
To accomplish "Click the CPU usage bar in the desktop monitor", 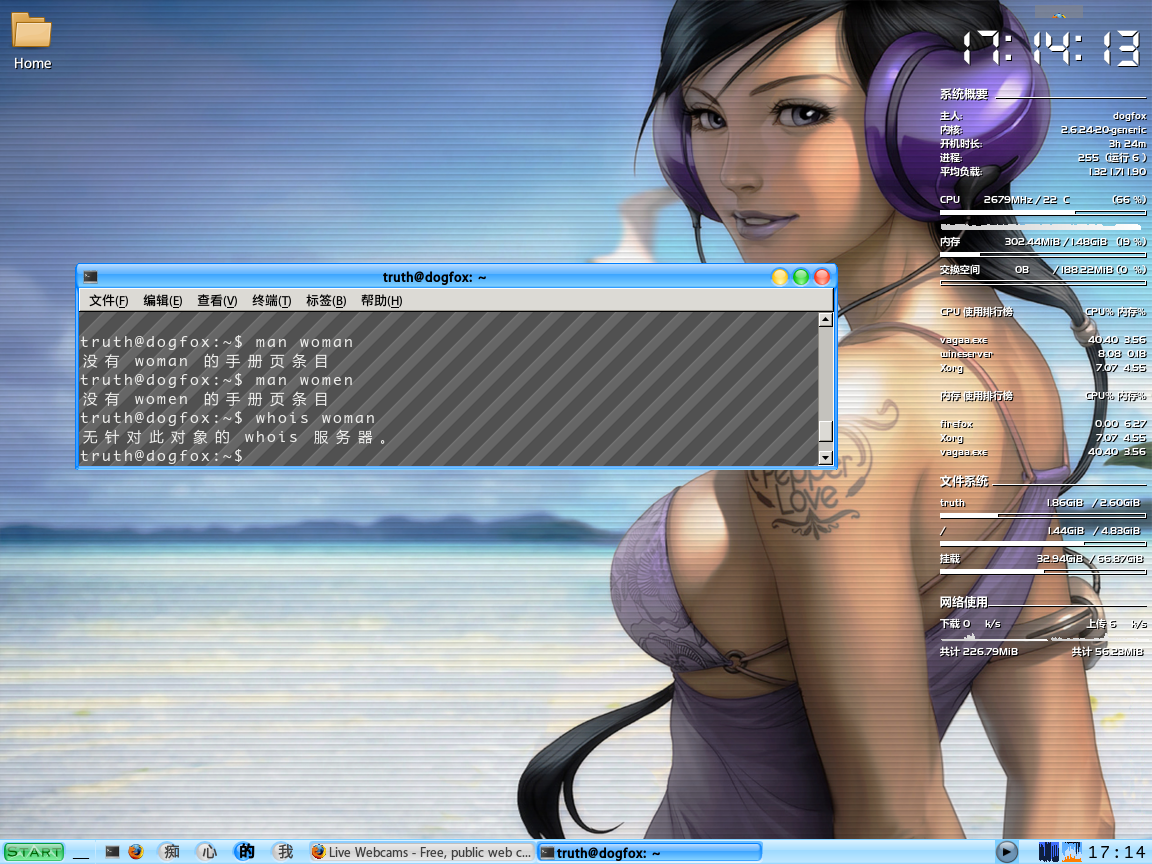I will click(1043, 212).
